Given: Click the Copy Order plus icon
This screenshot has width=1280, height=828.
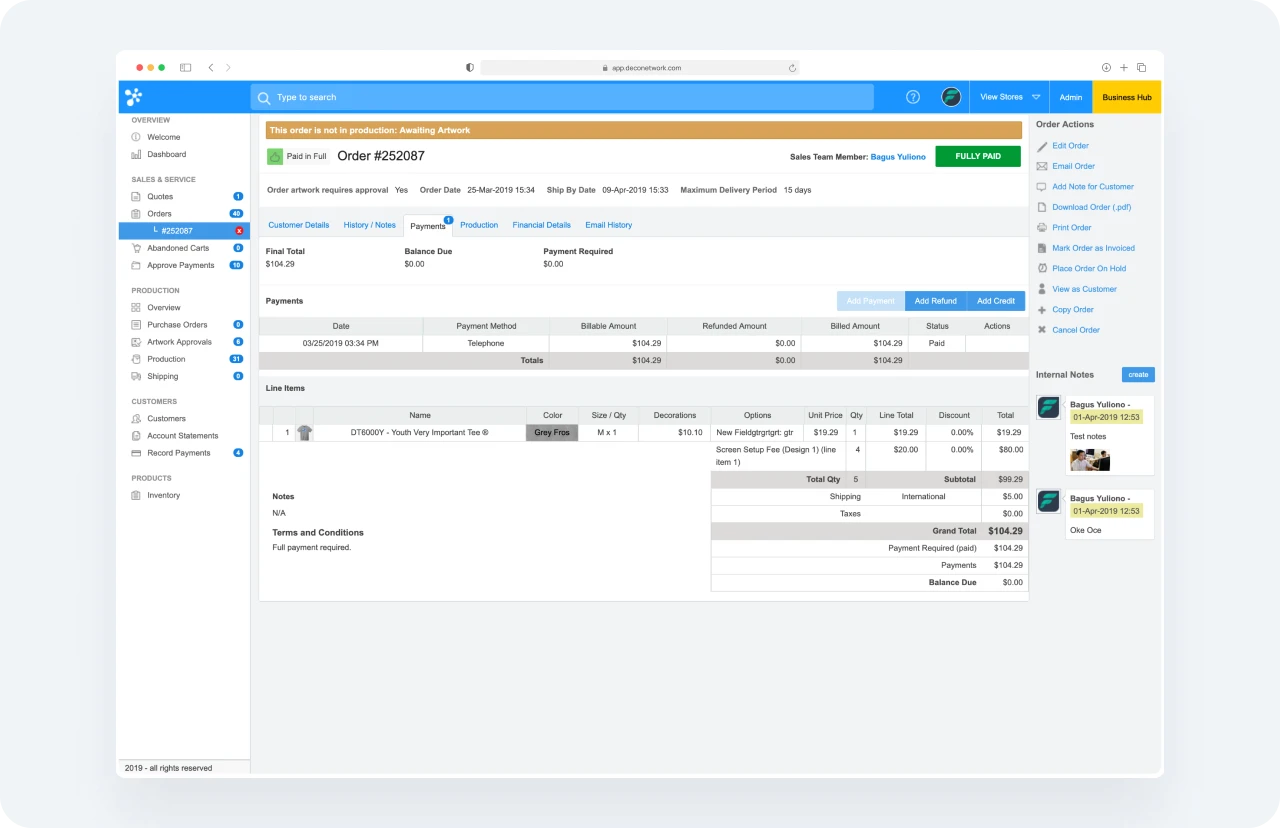Looking at the screenshot, I should (1042, 310).
